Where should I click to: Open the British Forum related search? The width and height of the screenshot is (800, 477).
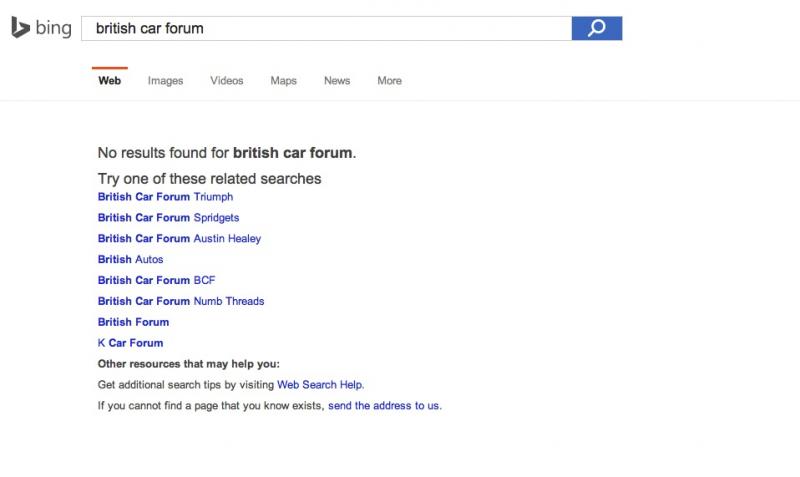click(x=133, y=322)
